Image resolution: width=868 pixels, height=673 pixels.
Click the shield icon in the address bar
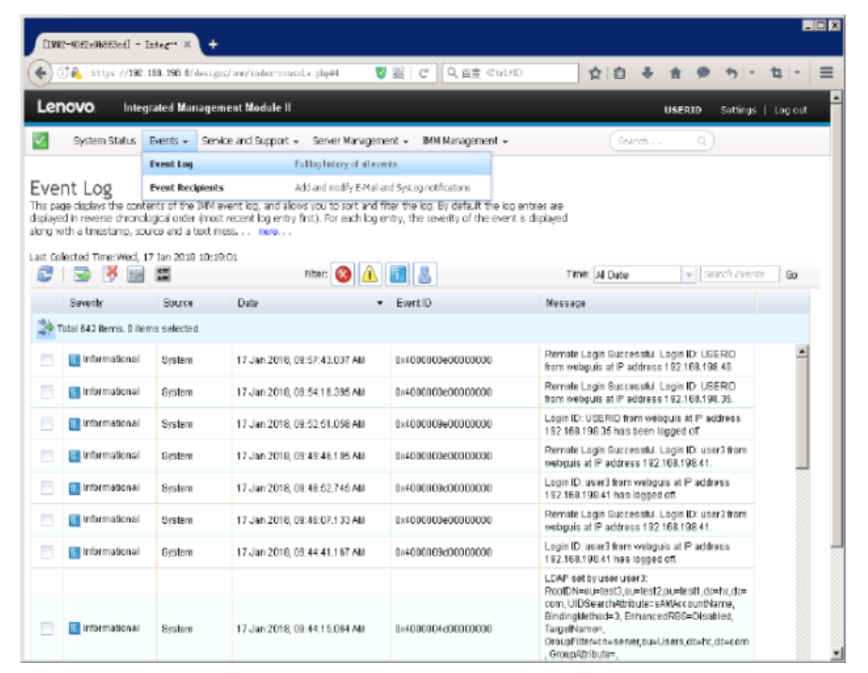380,73
